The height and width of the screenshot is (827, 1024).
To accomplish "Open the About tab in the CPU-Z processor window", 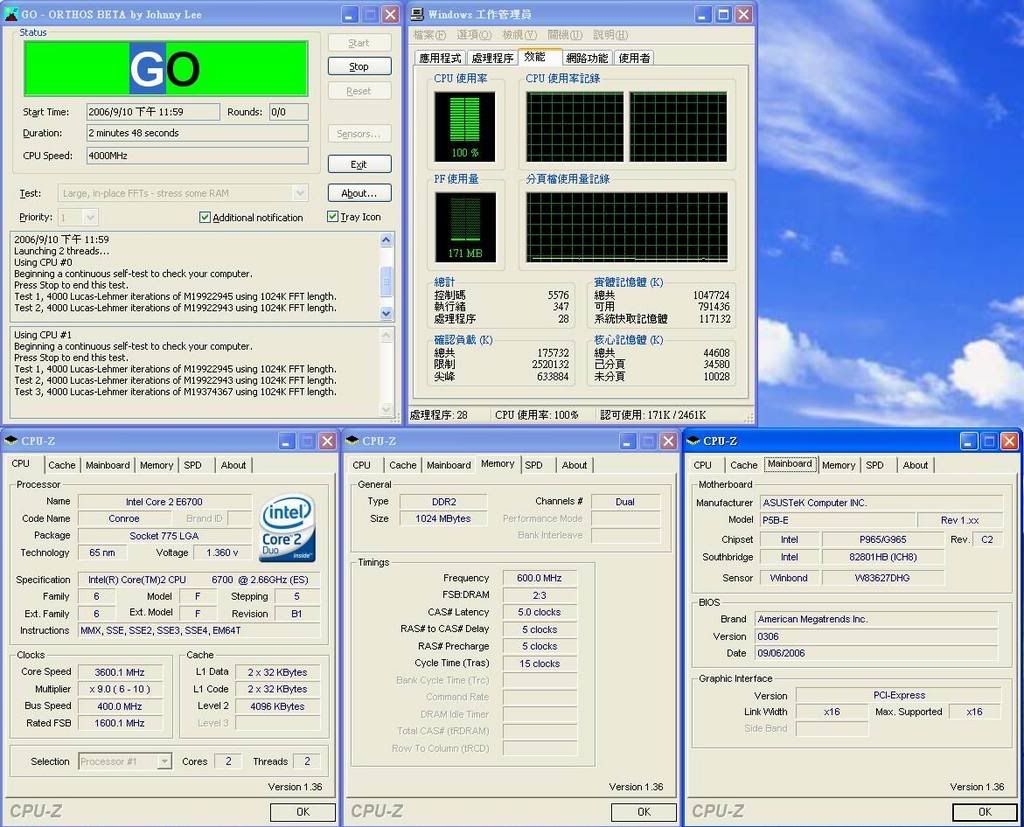I will [x=233, y=465].
